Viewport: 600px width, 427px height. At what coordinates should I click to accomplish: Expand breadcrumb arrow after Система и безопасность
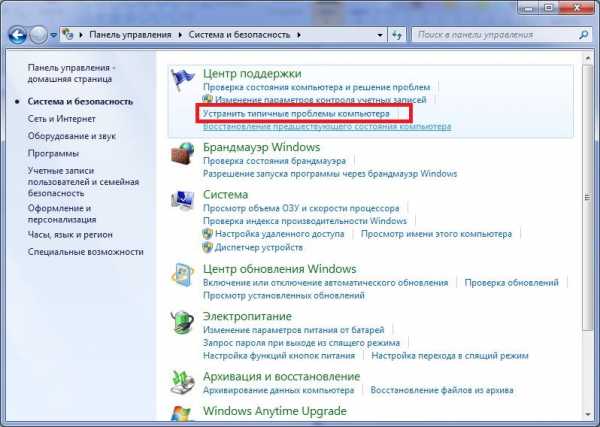point(299,35)
